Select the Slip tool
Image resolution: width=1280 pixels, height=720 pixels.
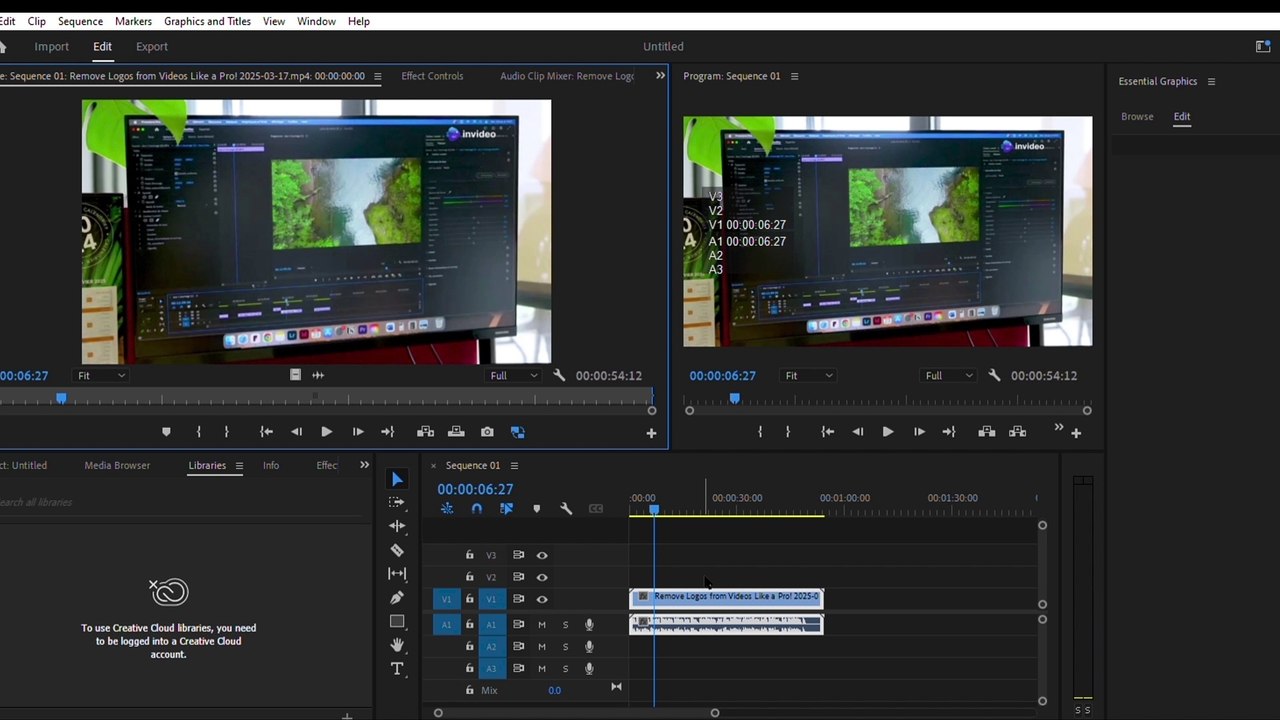point(397,574)
